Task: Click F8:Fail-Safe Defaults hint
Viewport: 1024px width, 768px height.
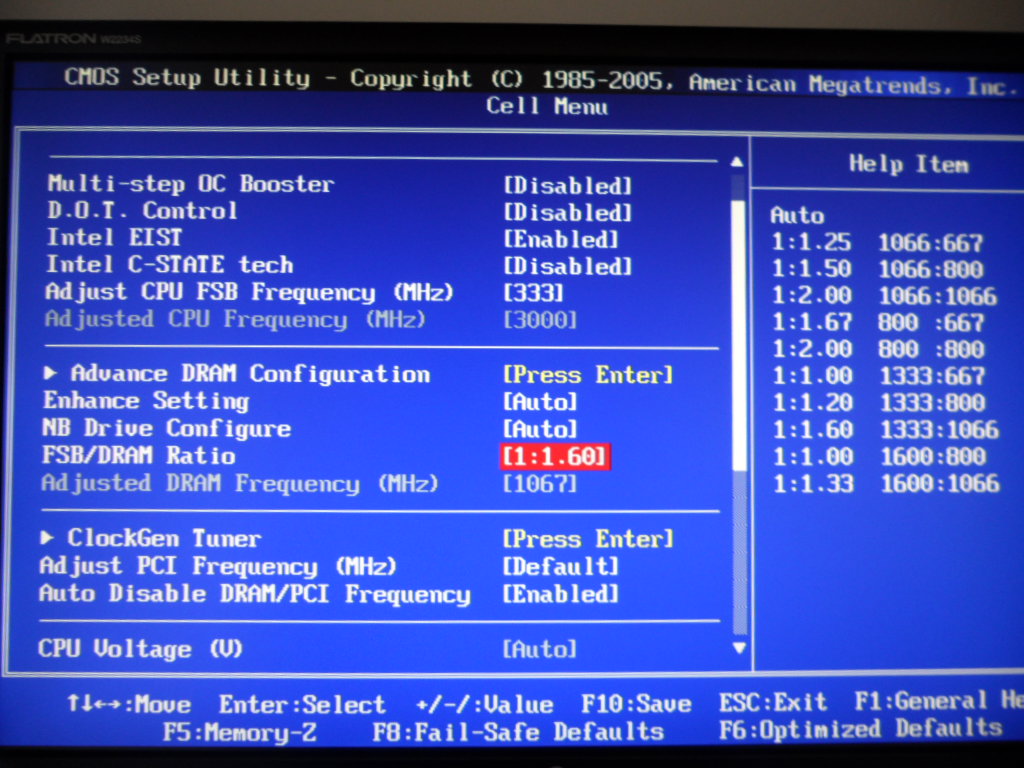Action: coord(519,731)
